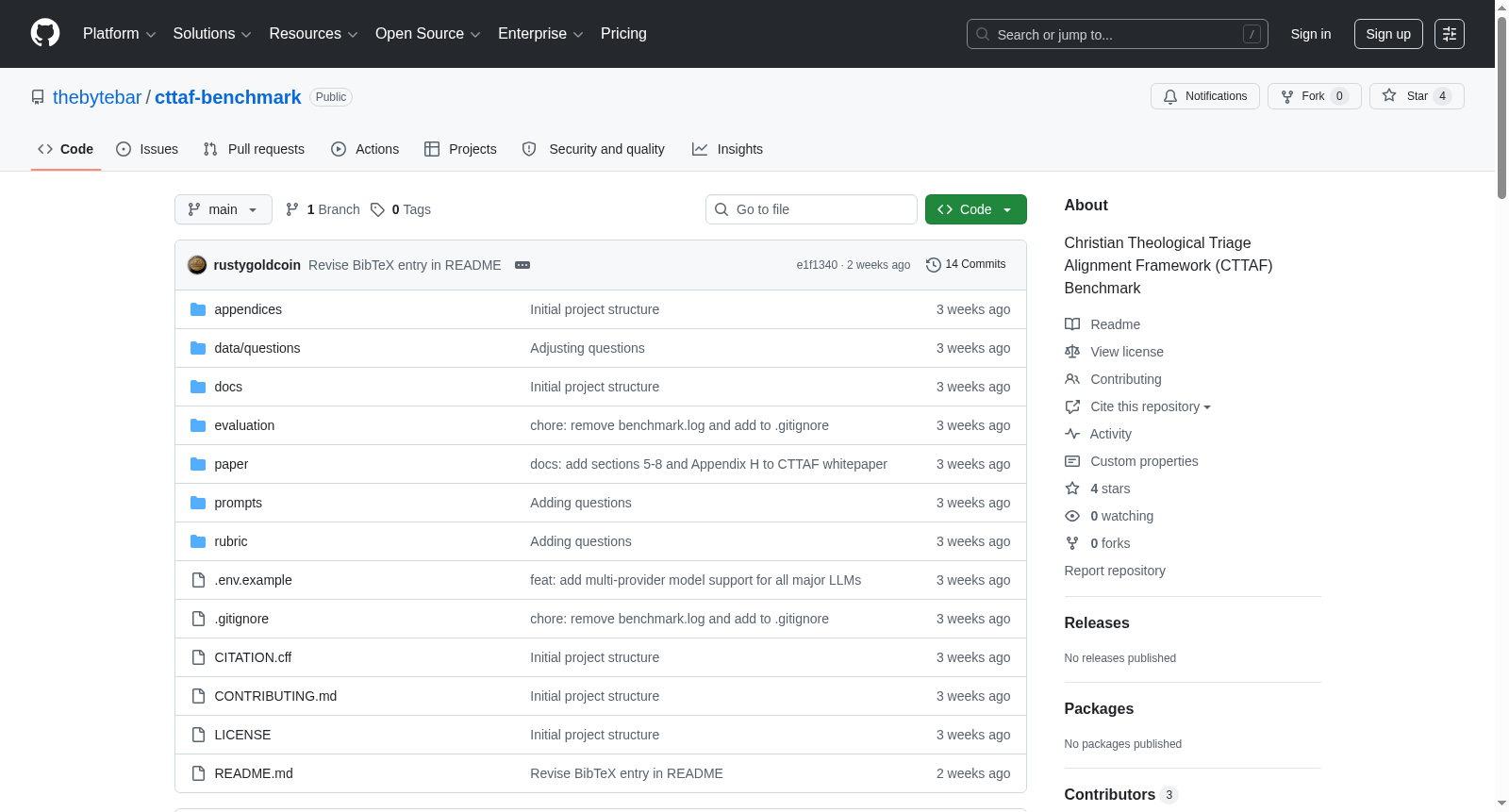
Task: Click the Sign in link
Action: [1311, 34]
